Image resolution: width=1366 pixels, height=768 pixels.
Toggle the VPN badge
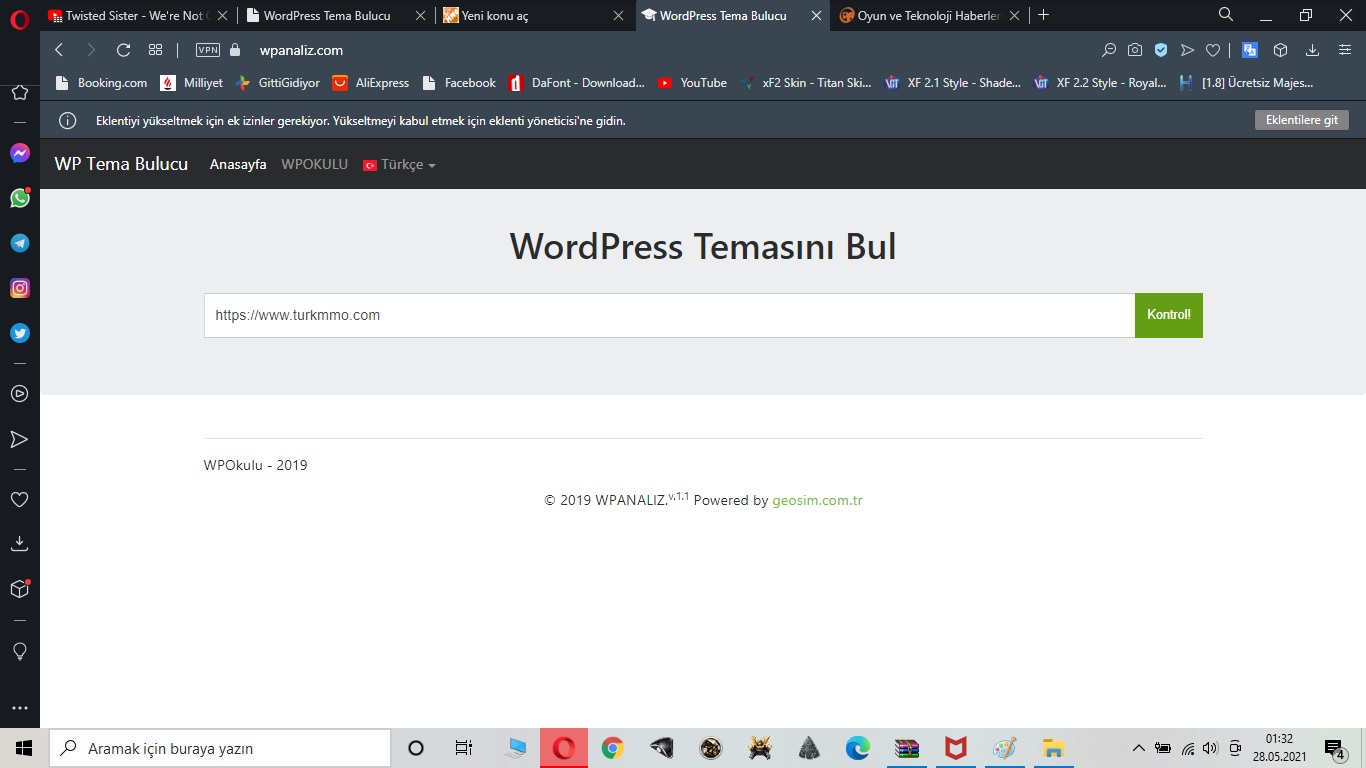coord(208,50)
